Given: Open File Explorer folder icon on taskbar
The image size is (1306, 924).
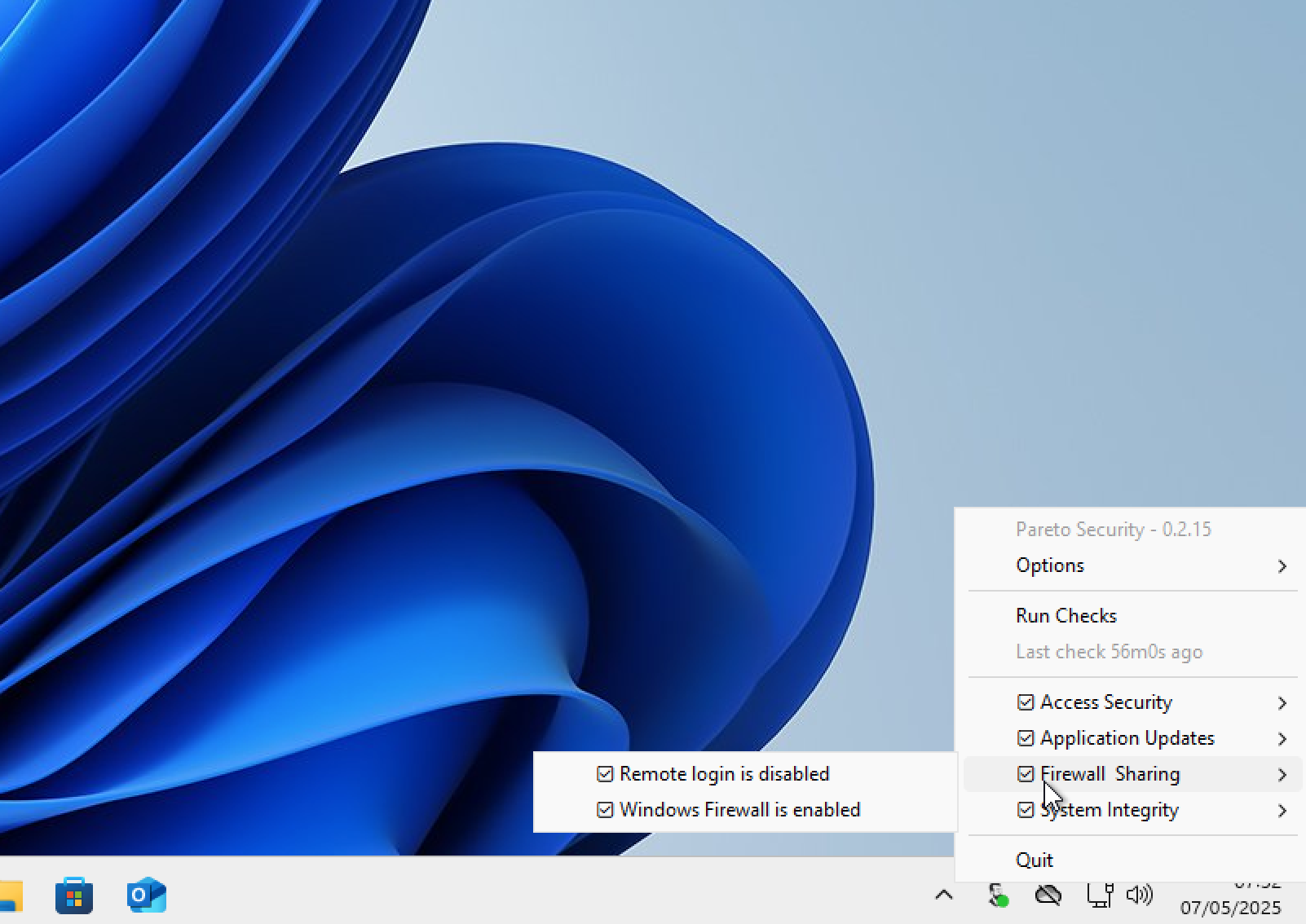Looking at the screenshot, I should (x=10, y=896).
